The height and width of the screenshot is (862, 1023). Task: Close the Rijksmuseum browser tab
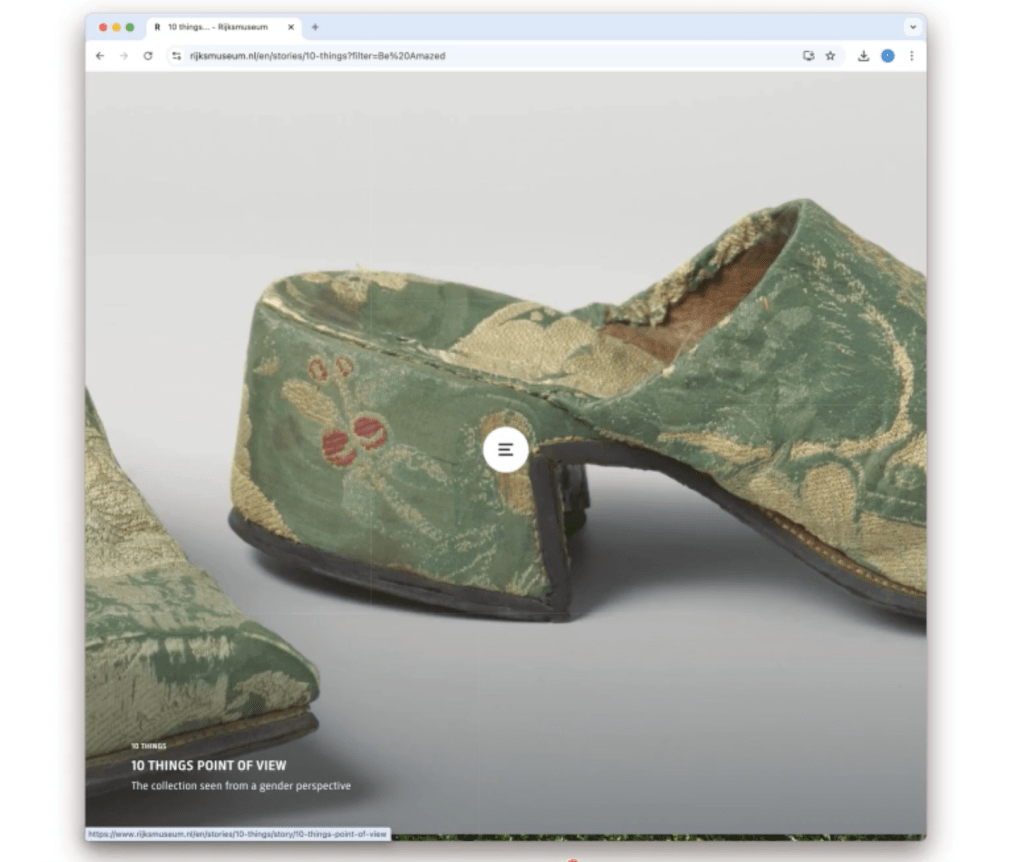point(291,27)
